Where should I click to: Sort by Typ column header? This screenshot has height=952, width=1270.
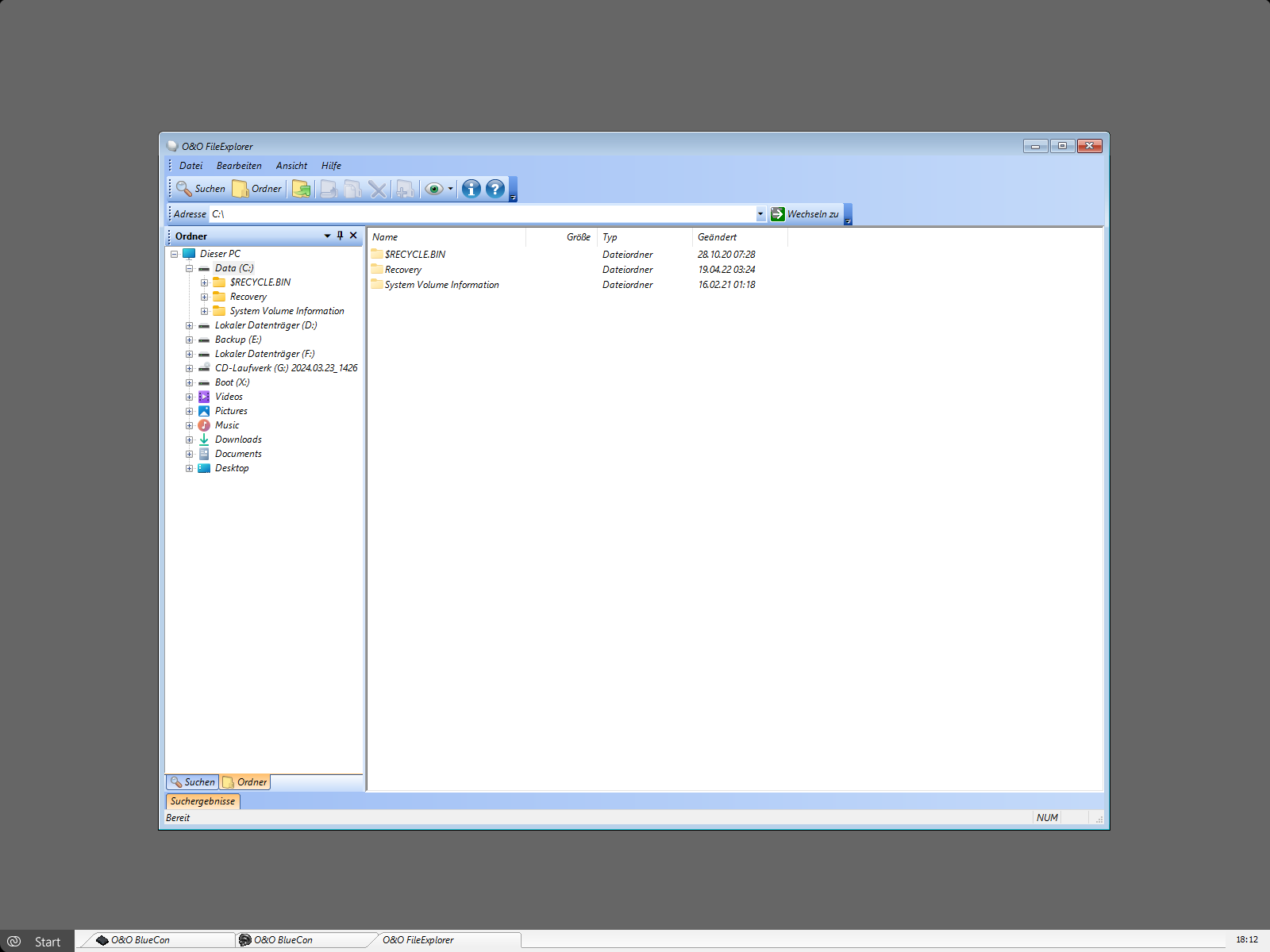(x=645, y=237)
